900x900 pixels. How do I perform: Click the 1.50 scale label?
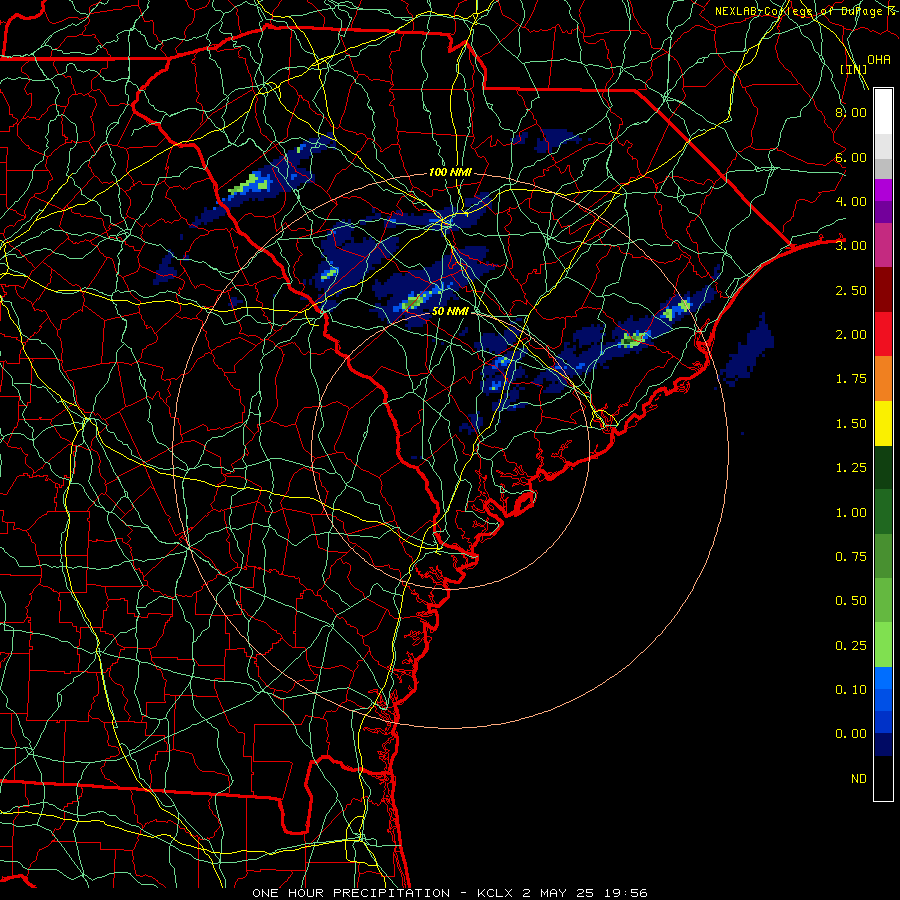click(851, 424)
